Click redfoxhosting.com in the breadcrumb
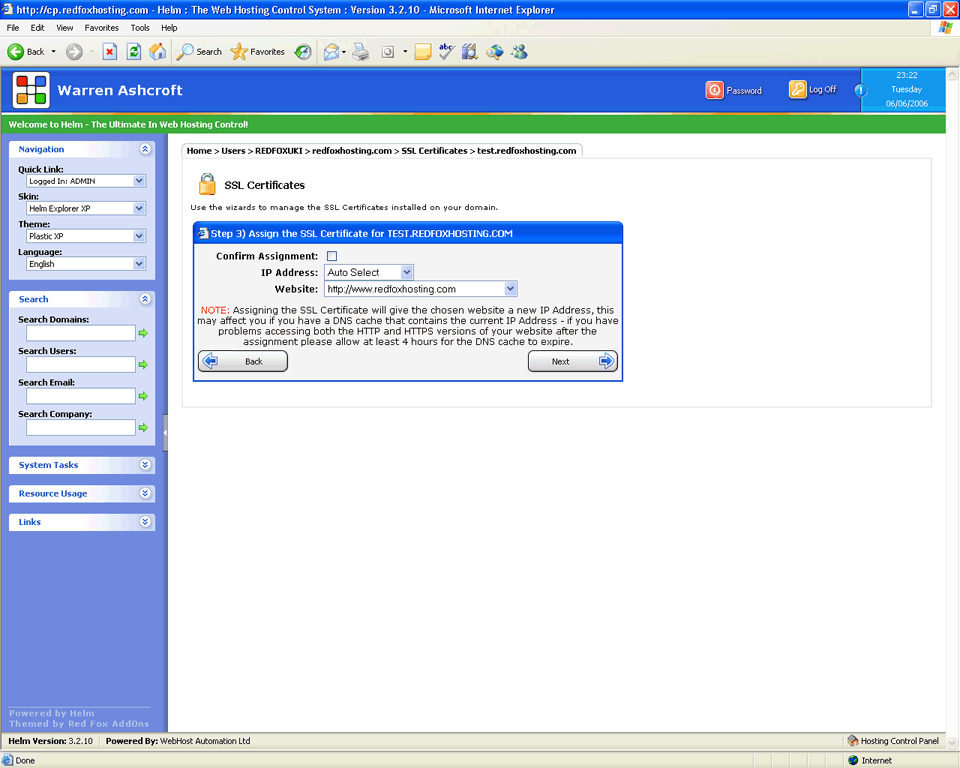 [352, 151]
